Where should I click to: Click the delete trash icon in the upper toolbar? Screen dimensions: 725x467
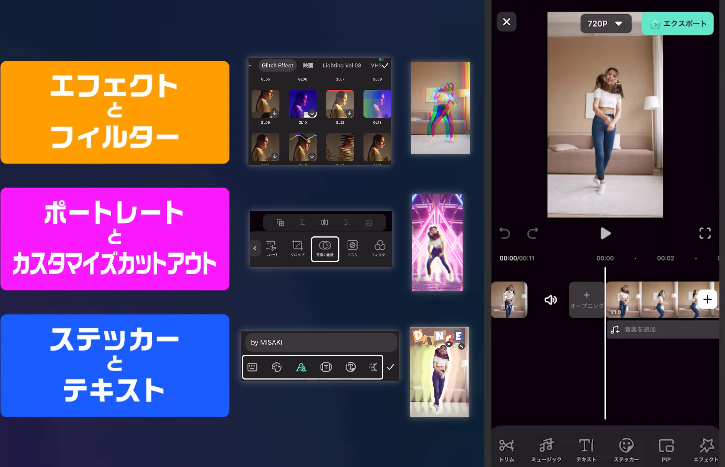(x=369, y=222)
